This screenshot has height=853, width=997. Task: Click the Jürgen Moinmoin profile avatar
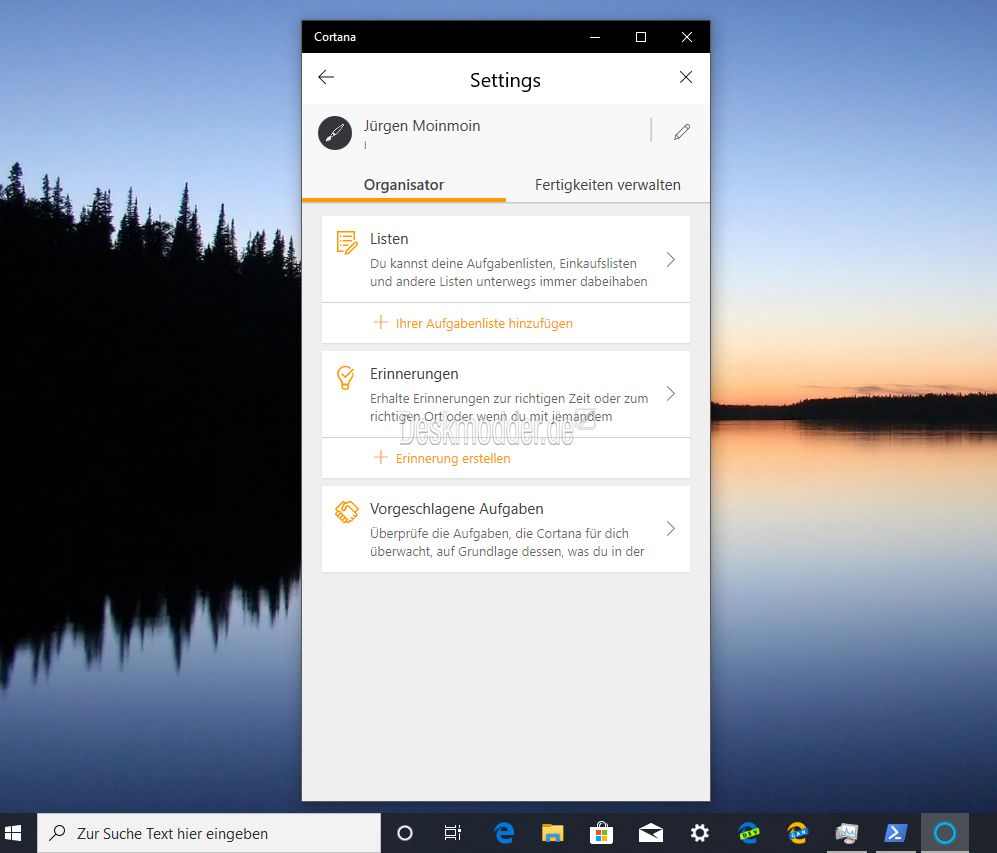(x=335, y=133)
